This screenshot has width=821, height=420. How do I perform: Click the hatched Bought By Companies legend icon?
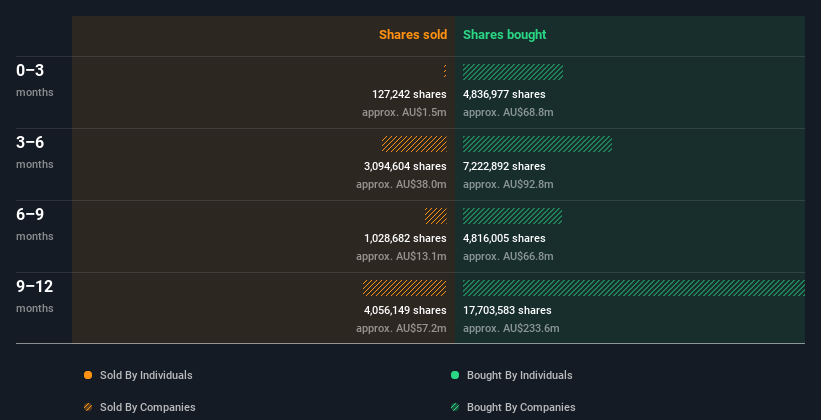pos(455,407)
